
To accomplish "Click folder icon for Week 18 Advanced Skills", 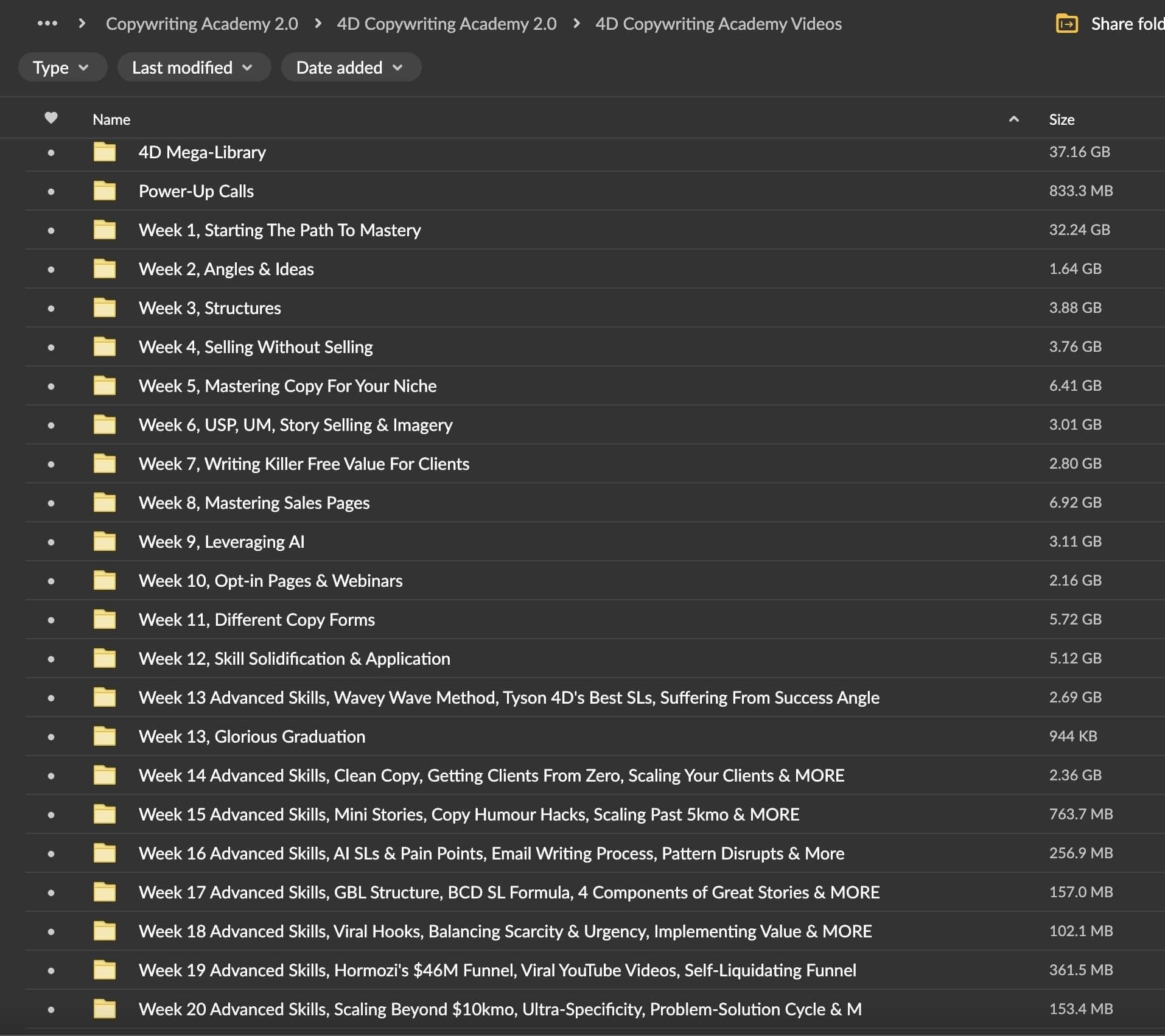I will tap(105, 931).
